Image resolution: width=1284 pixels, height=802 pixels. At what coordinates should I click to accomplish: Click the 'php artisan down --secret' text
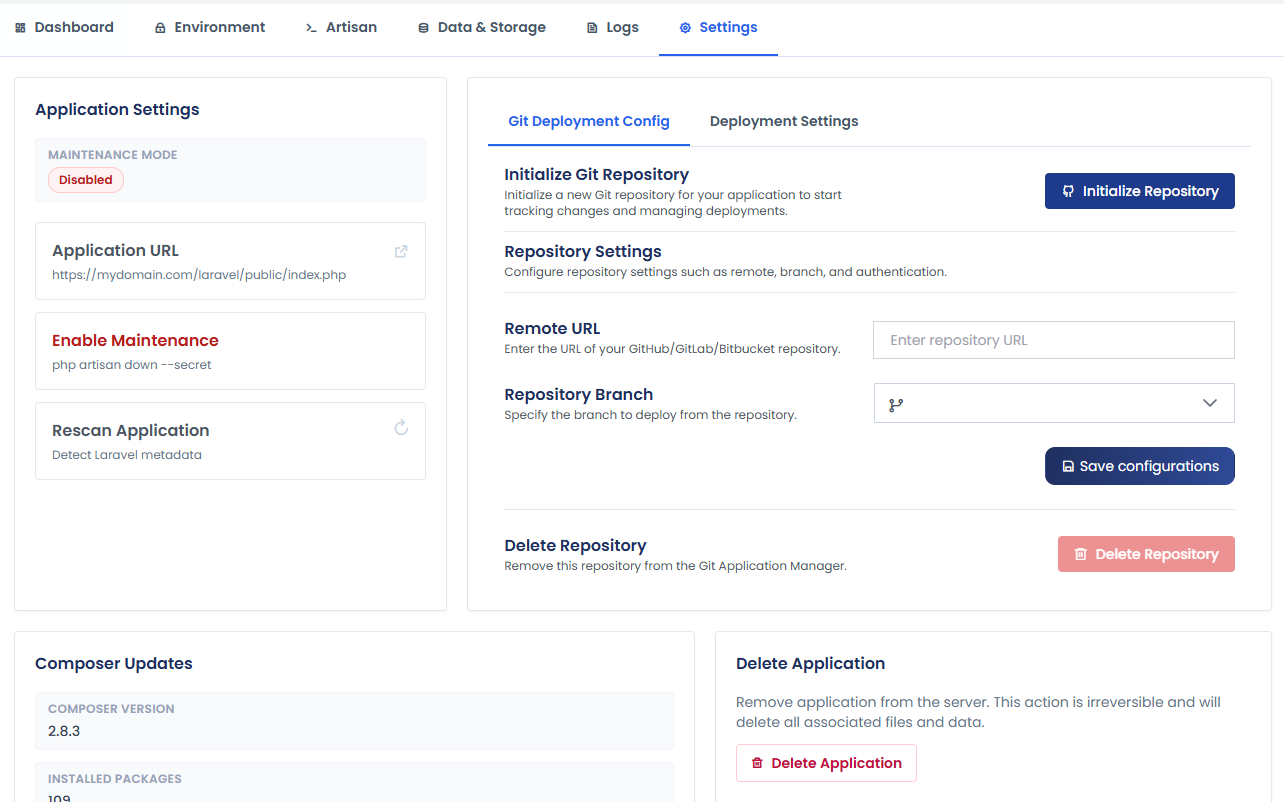click(132, 365)
